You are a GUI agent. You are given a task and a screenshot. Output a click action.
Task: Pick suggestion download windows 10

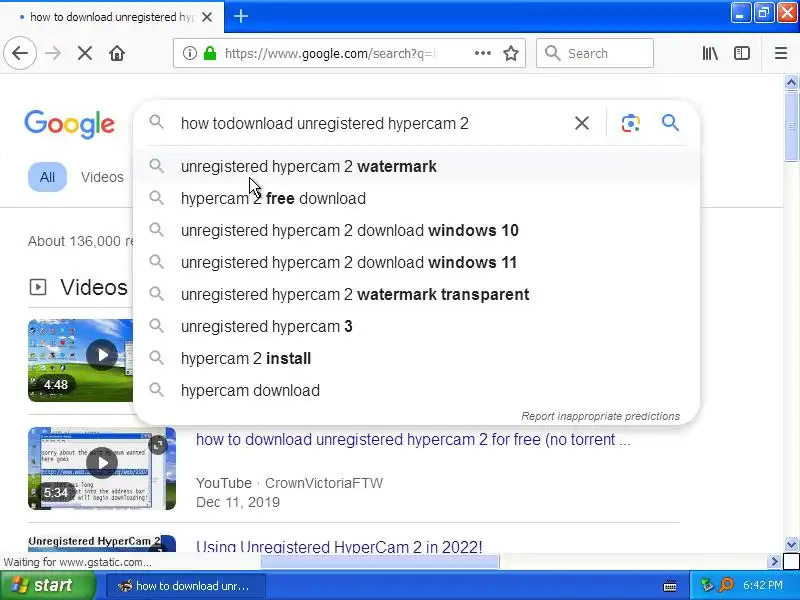[416, 230]
